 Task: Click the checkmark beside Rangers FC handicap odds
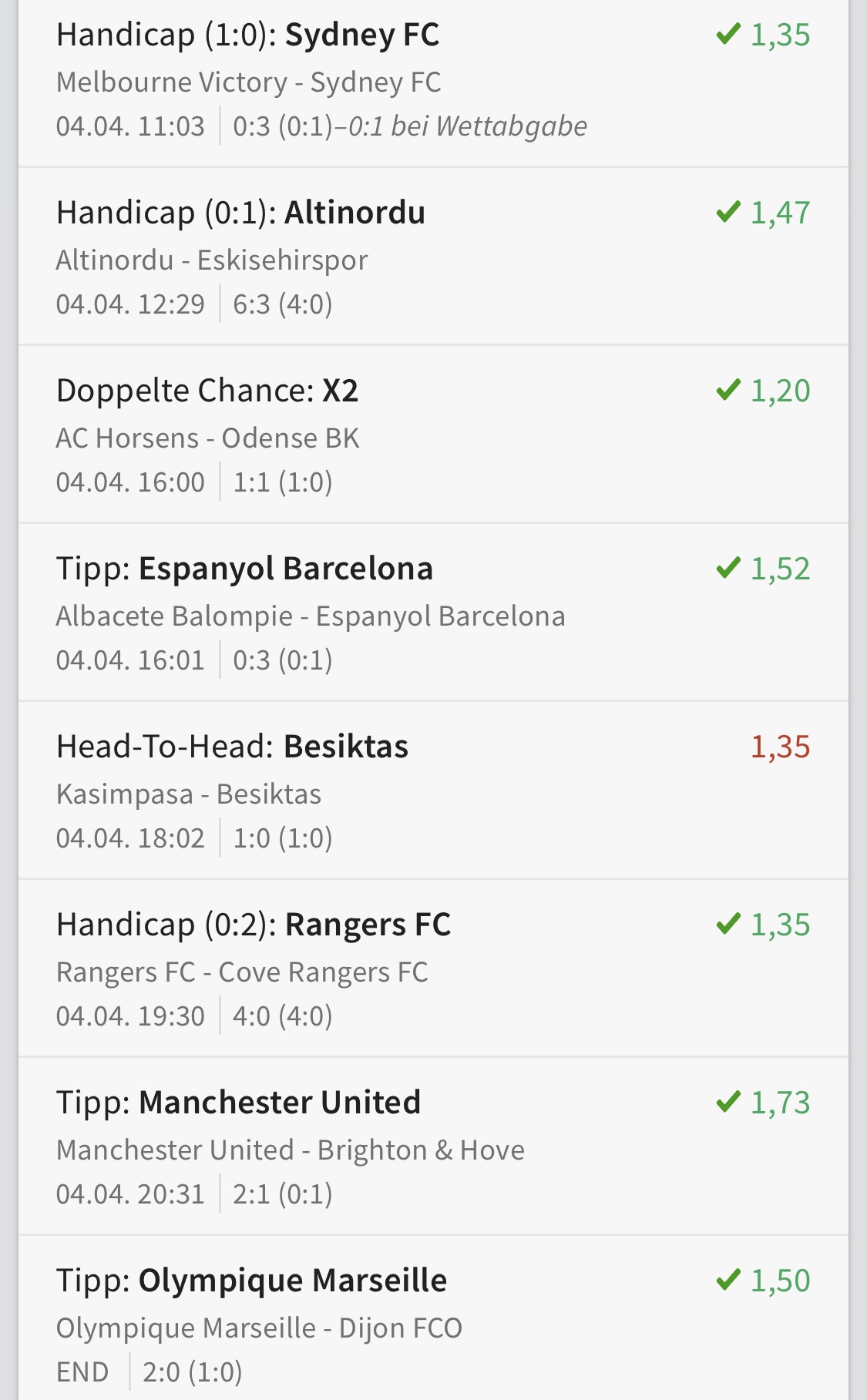coord(728,925)
